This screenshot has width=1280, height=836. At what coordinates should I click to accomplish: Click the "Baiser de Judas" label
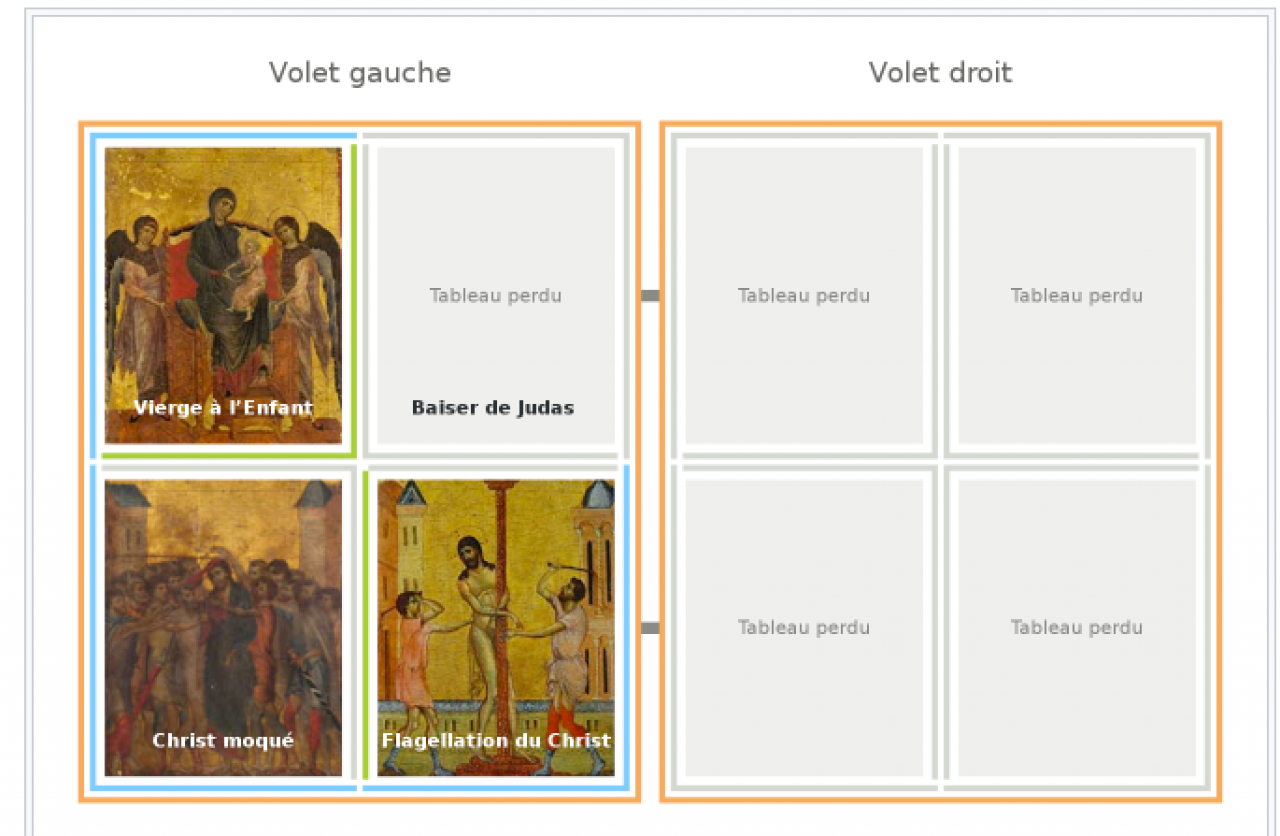click(x=493, y=408)
